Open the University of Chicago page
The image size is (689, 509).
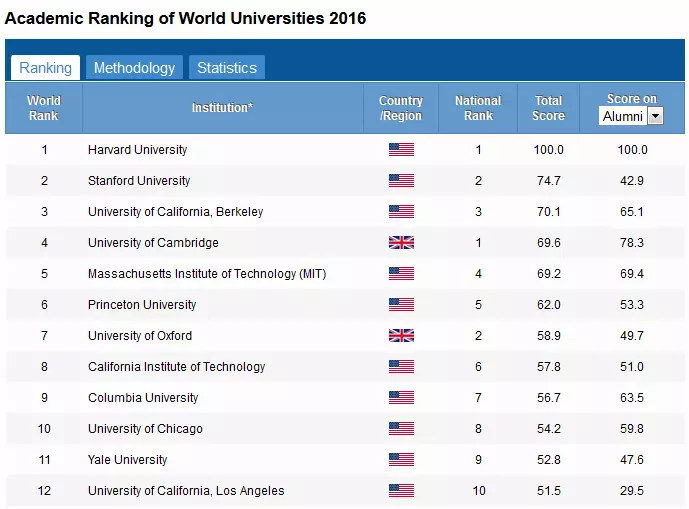pos(145,429)
